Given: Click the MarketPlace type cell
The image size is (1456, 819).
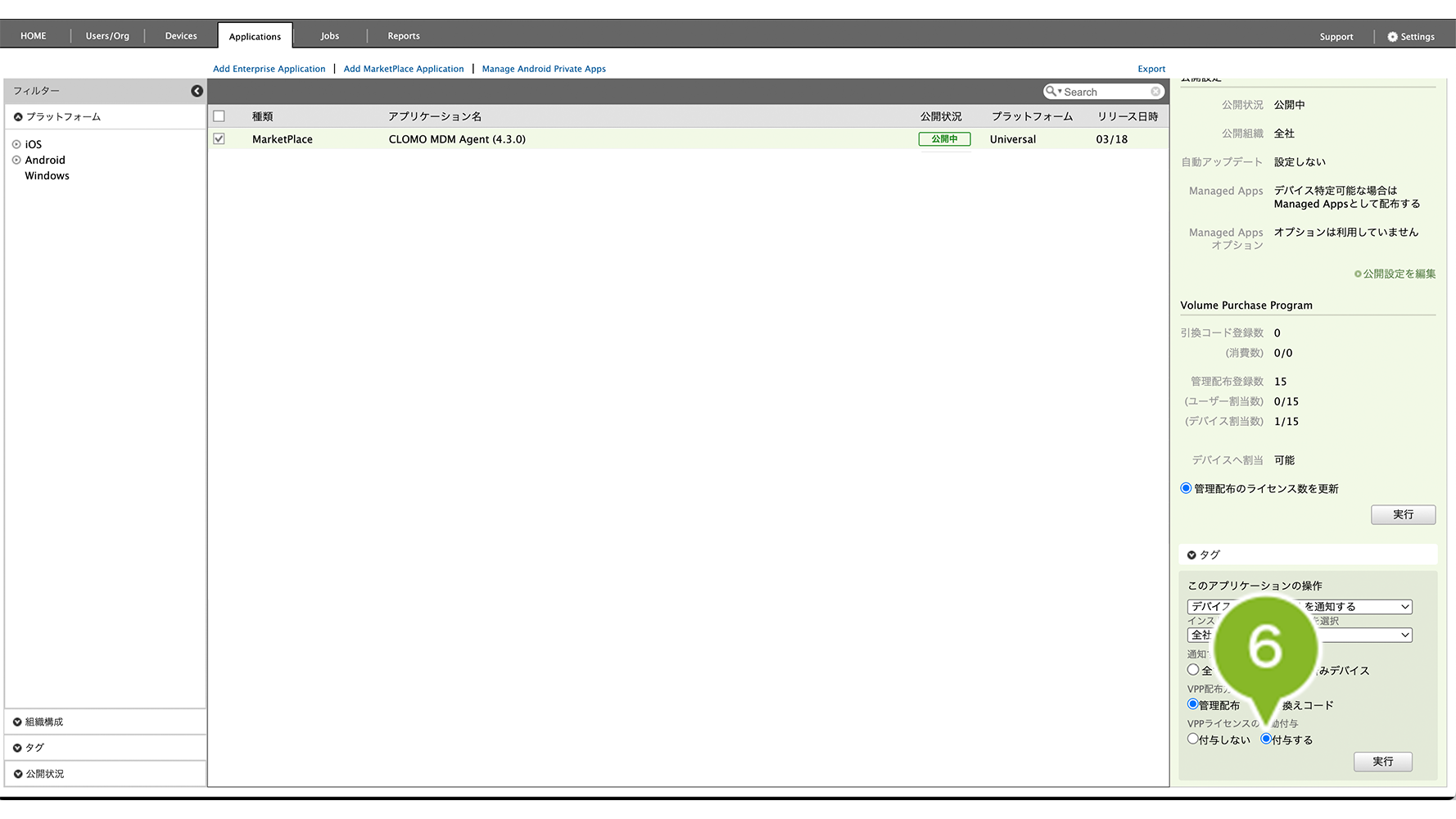Looking at the screenshot, I should 283,139.
